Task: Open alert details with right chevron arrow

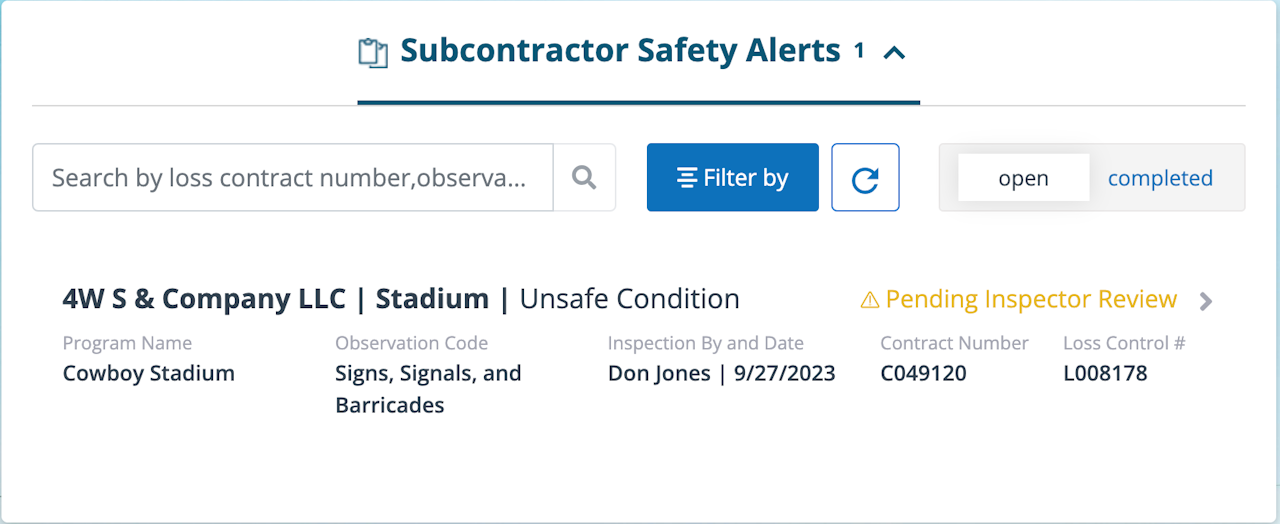Action: coord(1206,301)
